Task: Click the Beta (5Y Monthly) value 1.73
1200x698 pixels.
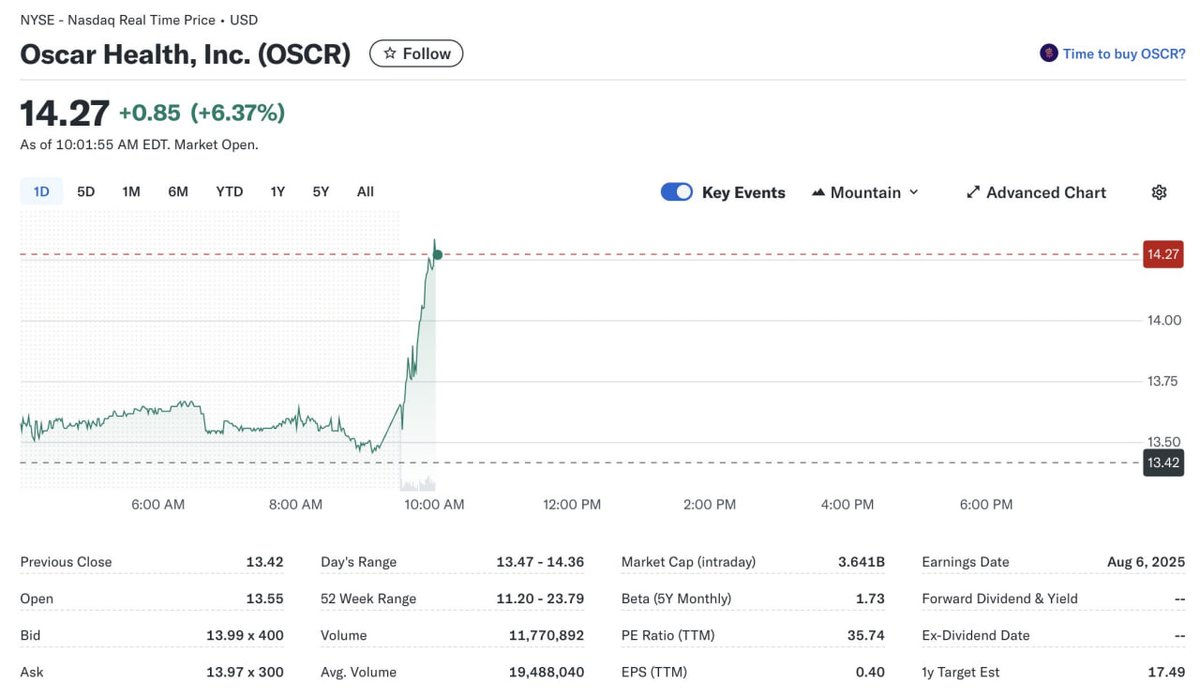Action: click(870, 599)
